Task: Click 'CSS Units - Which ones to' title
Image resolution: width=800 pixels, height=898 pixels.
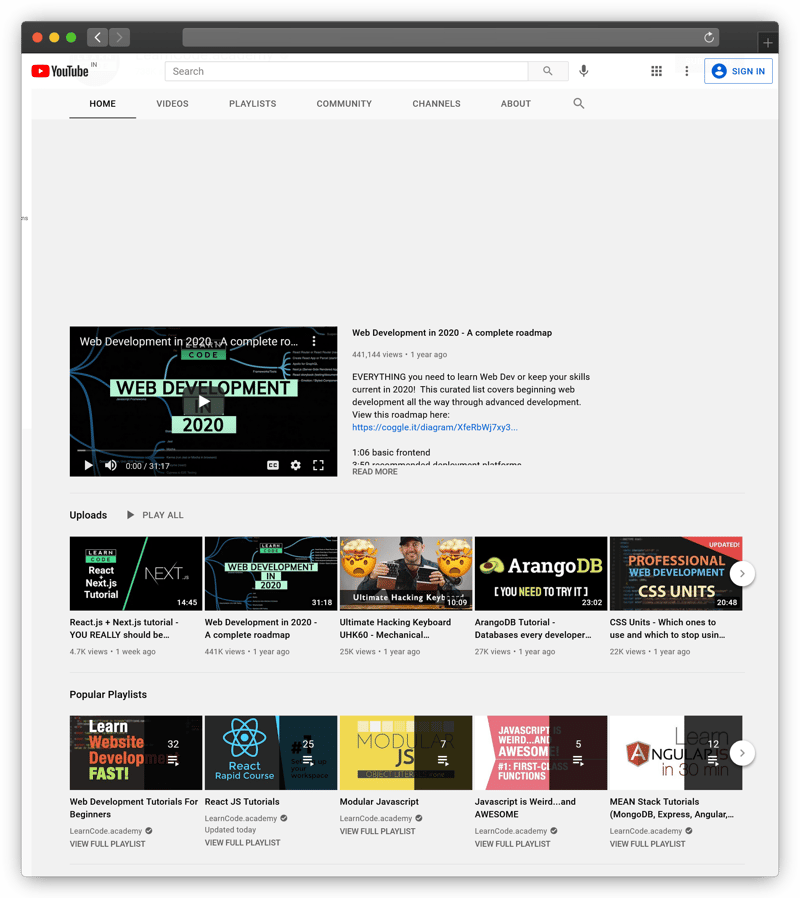Action: (668, 628)
